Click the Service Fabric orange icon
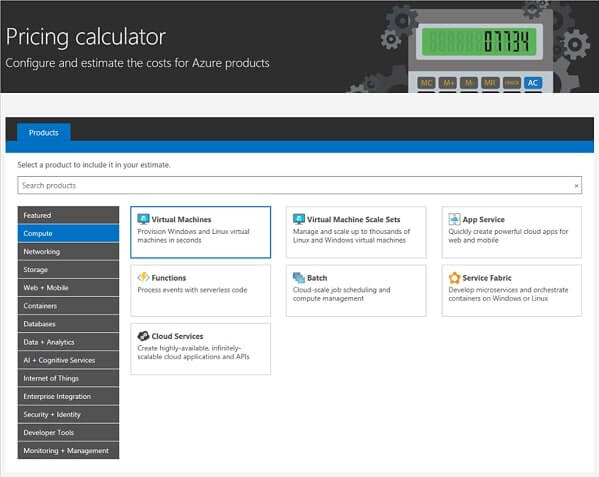The height and width of the screenshot is (477, 599). pos(454,277)
